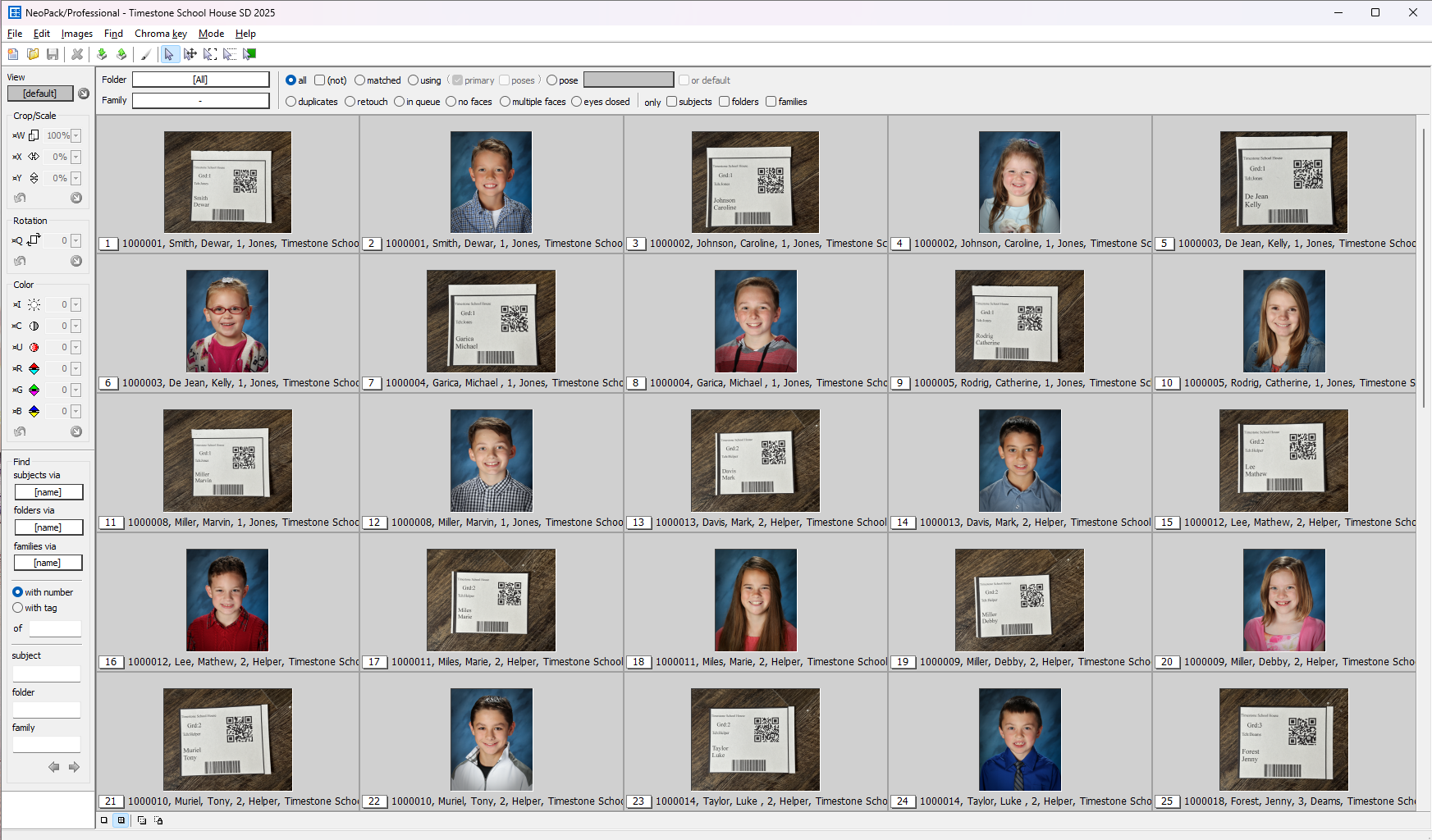Screen dimensions: 1432x840
Task: Click the overlapping squares icon in bottom bar
Action: 142,820
